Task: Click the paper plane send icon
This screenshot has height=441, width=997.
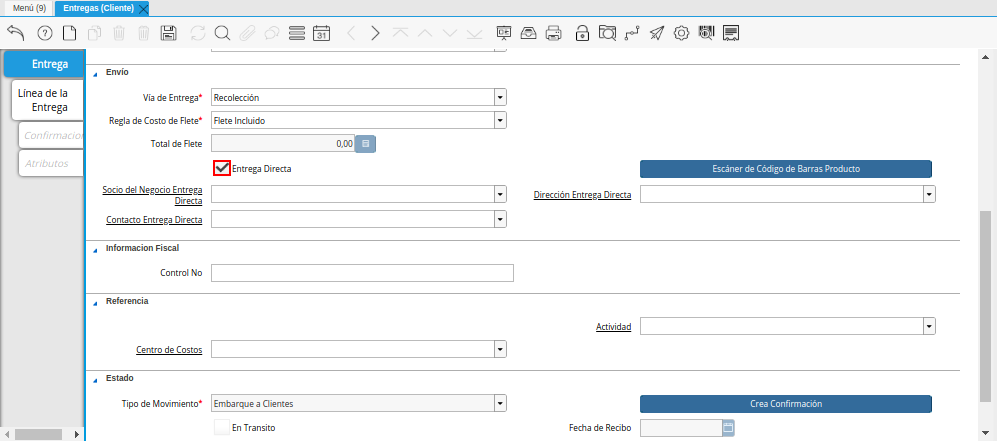Action: (x=656, y=33)
